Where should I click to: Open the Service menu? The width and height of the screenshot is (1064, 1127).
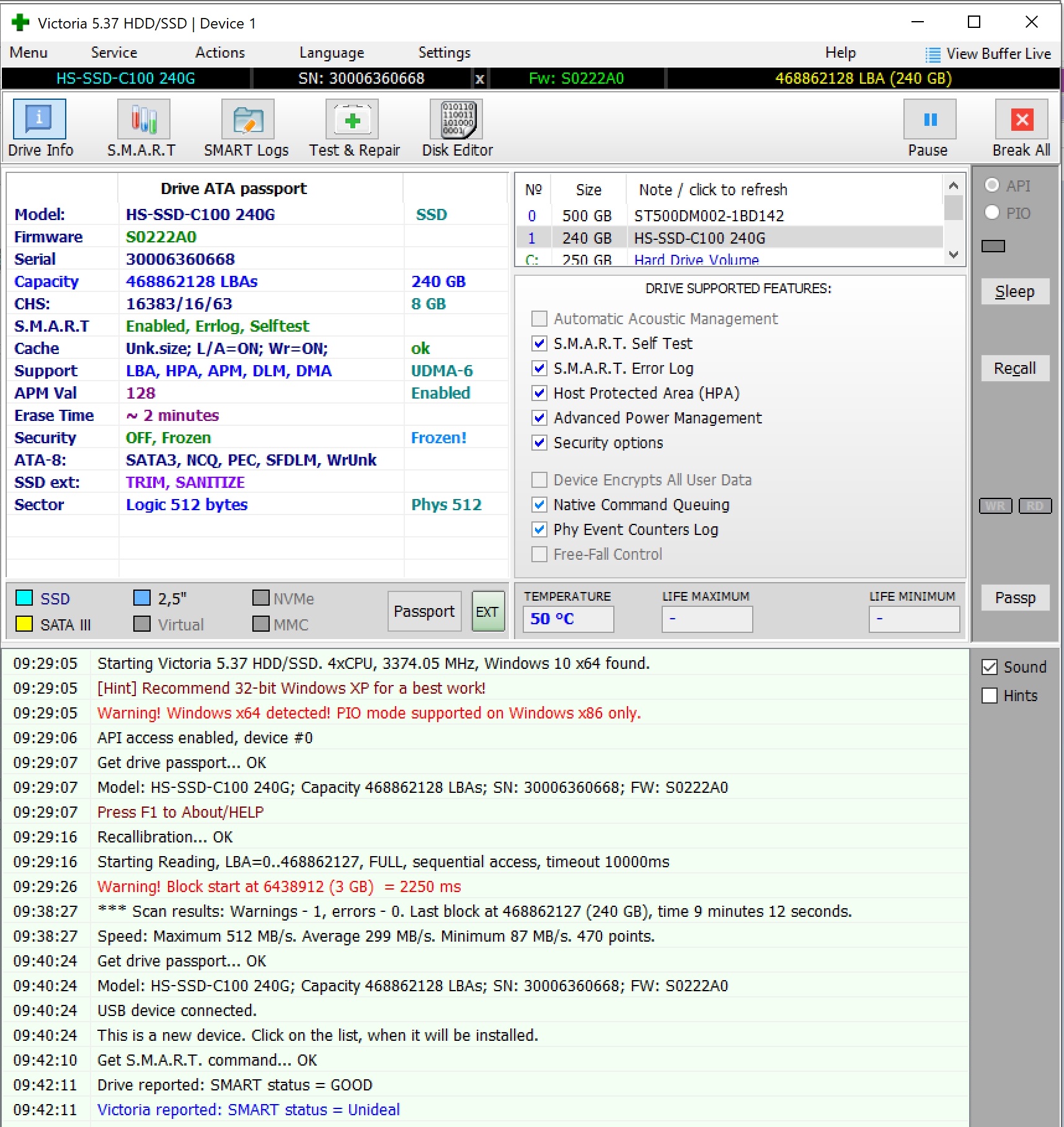tap(114, 53)
